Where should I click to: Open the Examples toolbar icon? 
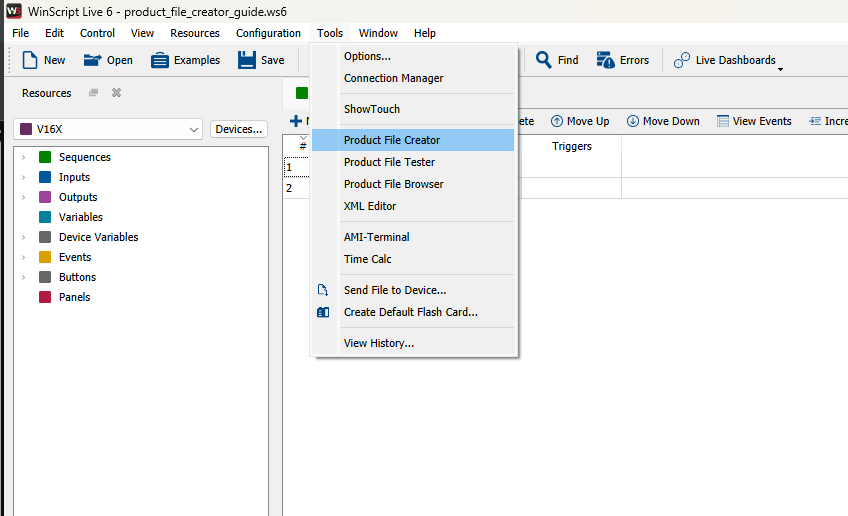160,60
